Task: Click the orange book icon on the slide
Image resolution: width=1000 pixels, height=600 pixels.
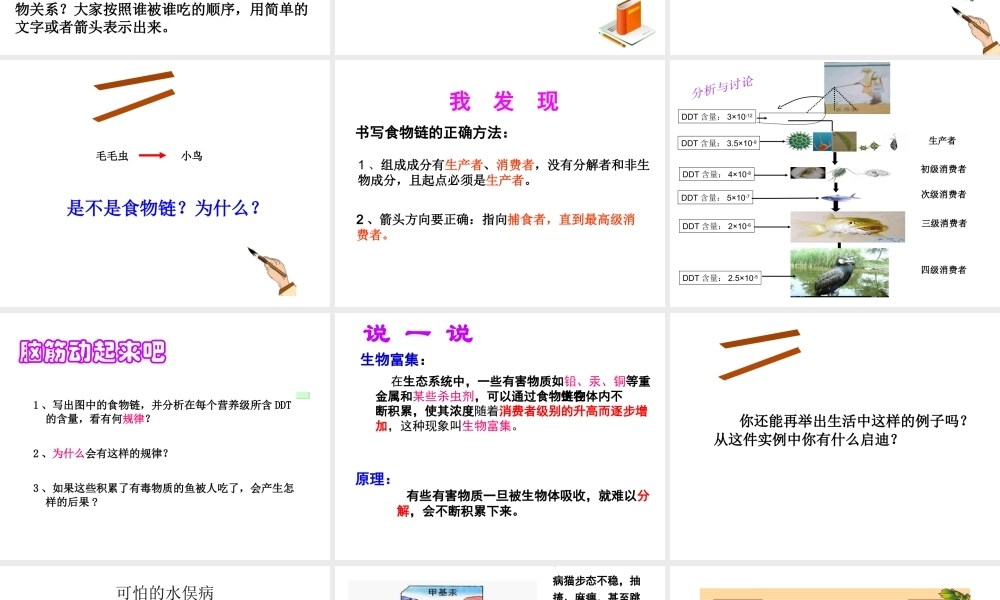Action: pos(626,24)
